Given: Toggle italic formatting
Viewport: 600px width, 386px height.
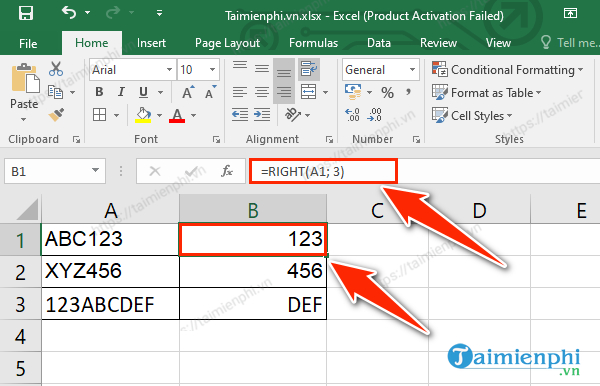Looking at the screenshot, I should pos(121,92).
